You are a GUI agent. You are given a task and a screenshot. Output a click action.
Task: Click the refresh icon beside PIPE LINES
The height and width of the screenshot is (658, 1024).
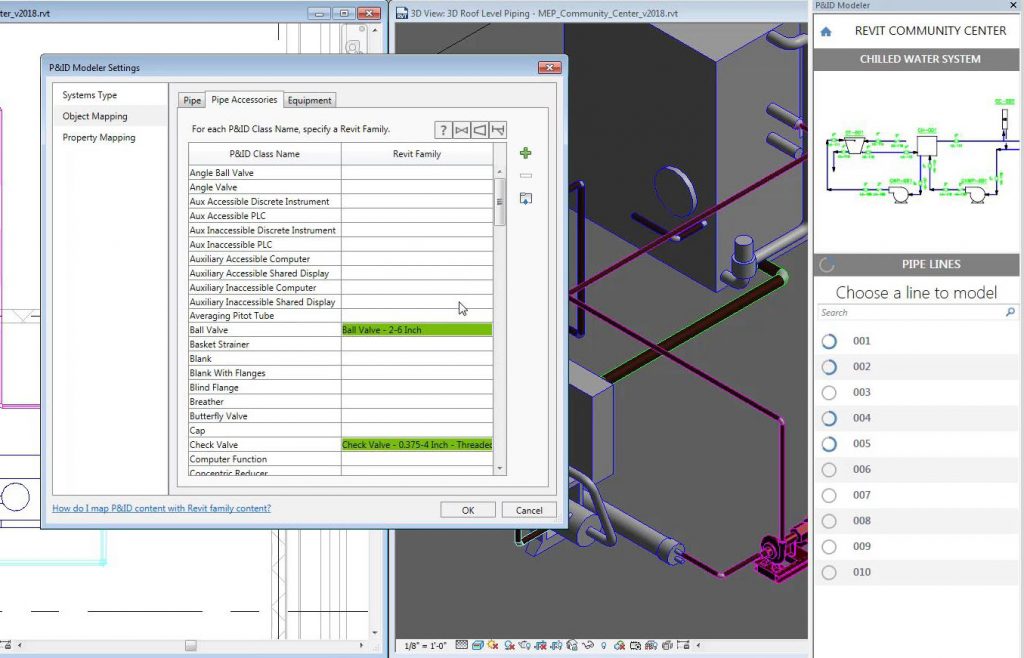click(x=826, y=265)
